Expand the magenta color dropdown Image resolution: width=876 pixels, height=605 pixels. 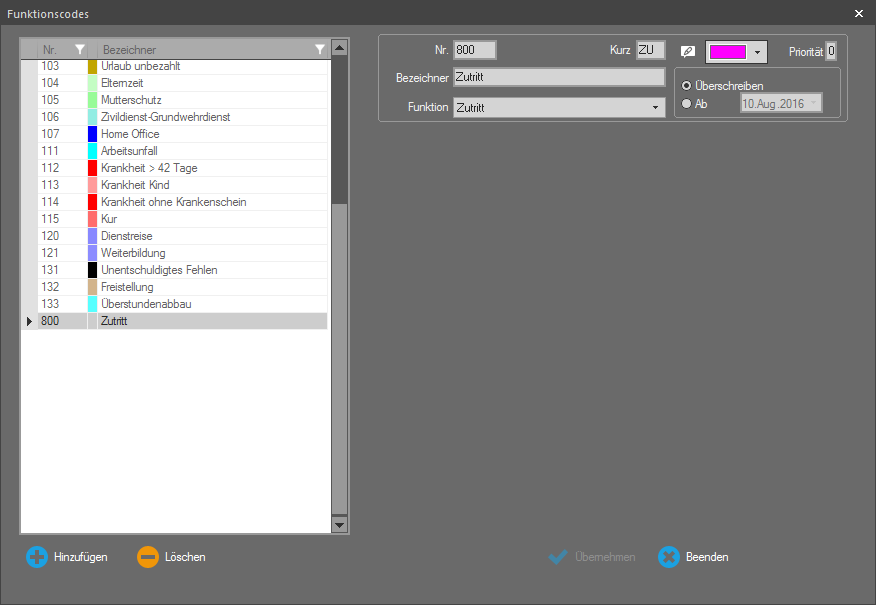coord(758,52)
